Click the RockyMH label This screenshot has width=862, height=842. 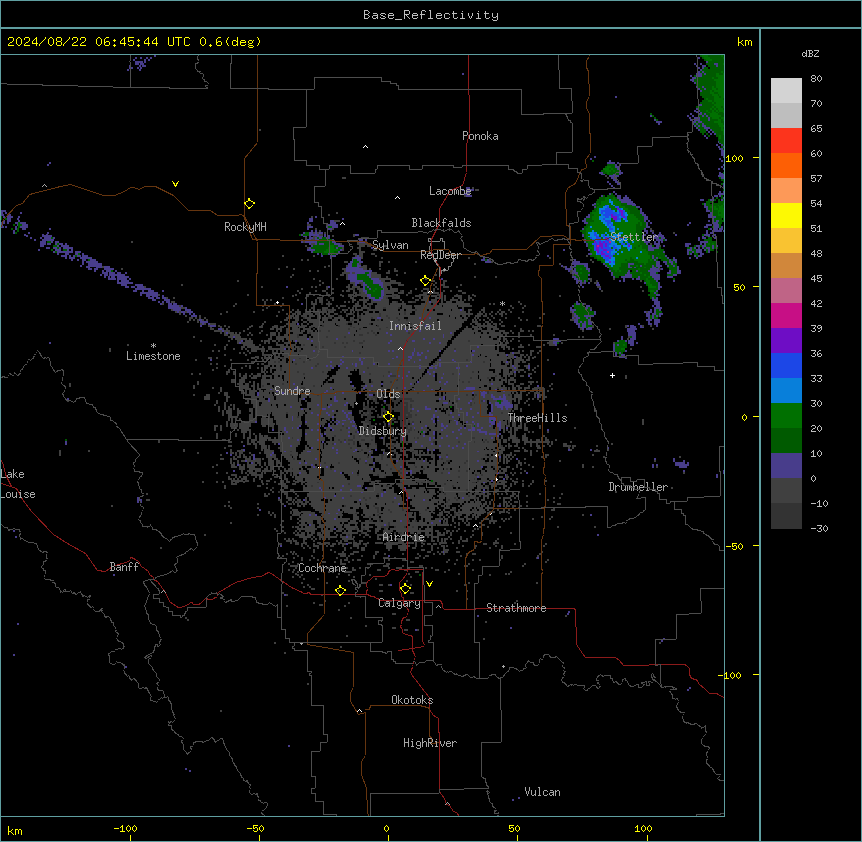[245, 227]
